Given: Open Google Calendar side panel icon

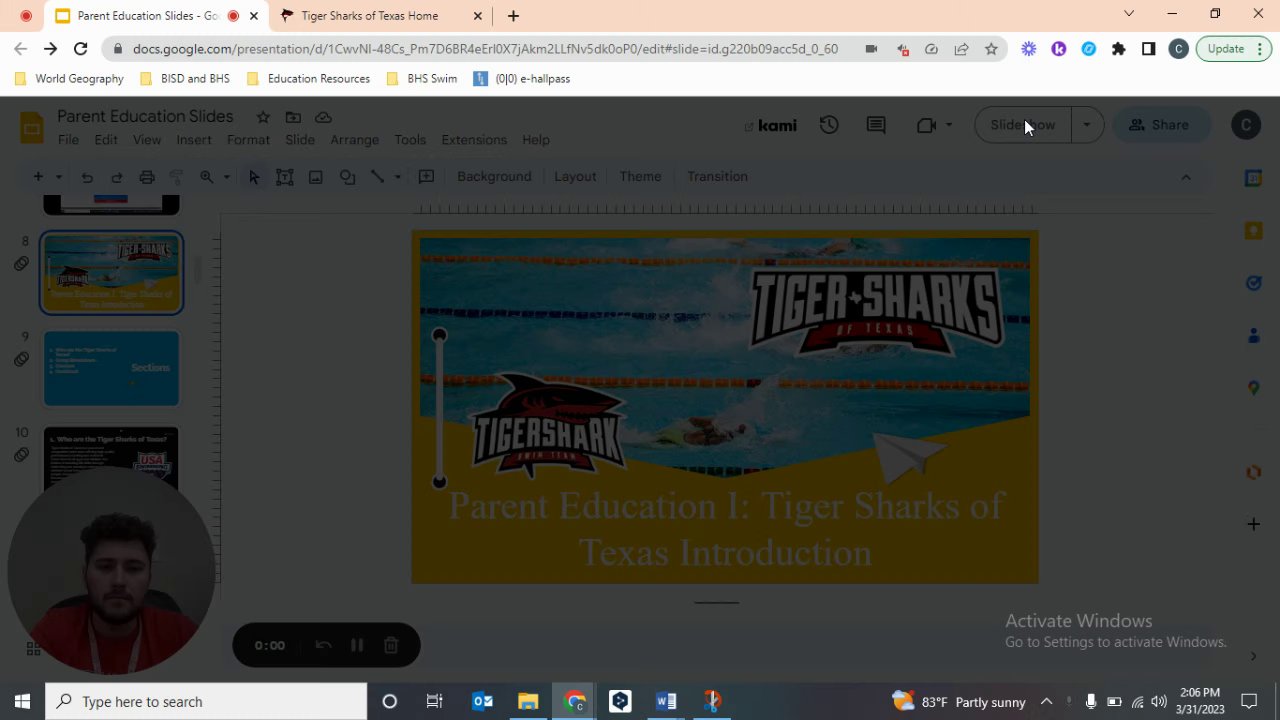Looking at the screenshot, I should click(1253, 178).
